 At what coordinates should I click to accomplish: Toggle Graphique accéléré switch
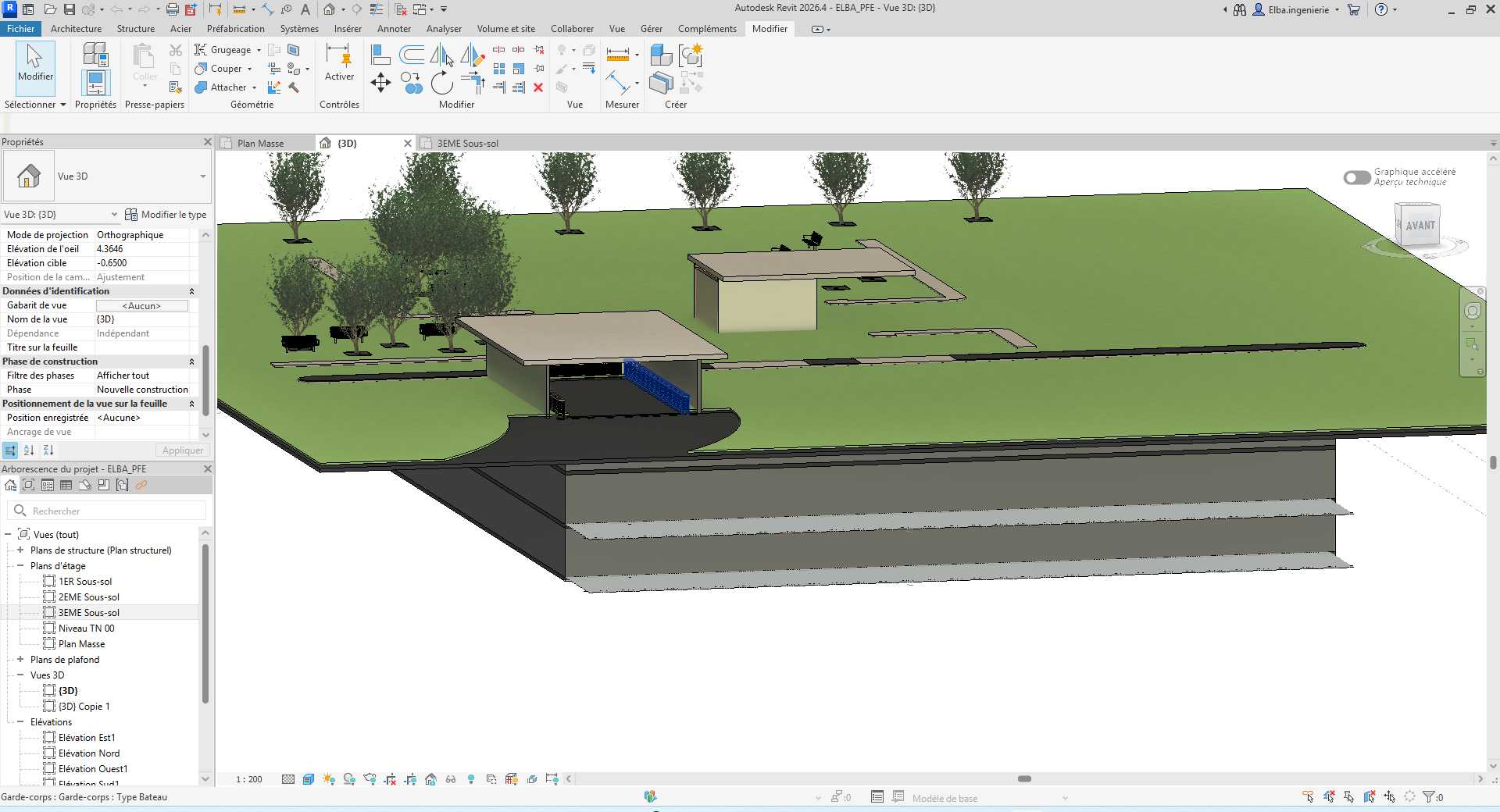[1357, 177]
